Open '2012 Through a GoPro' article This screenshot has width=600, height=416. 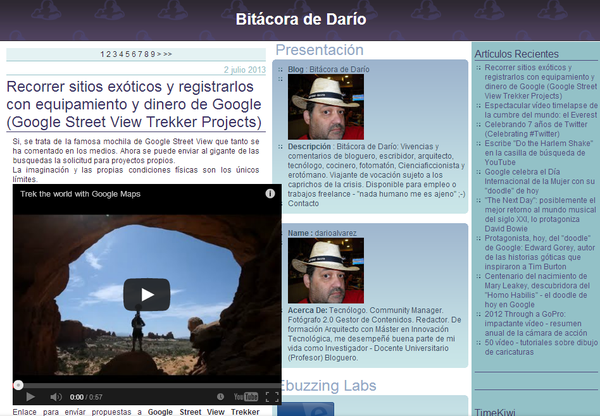click(536, 323)
